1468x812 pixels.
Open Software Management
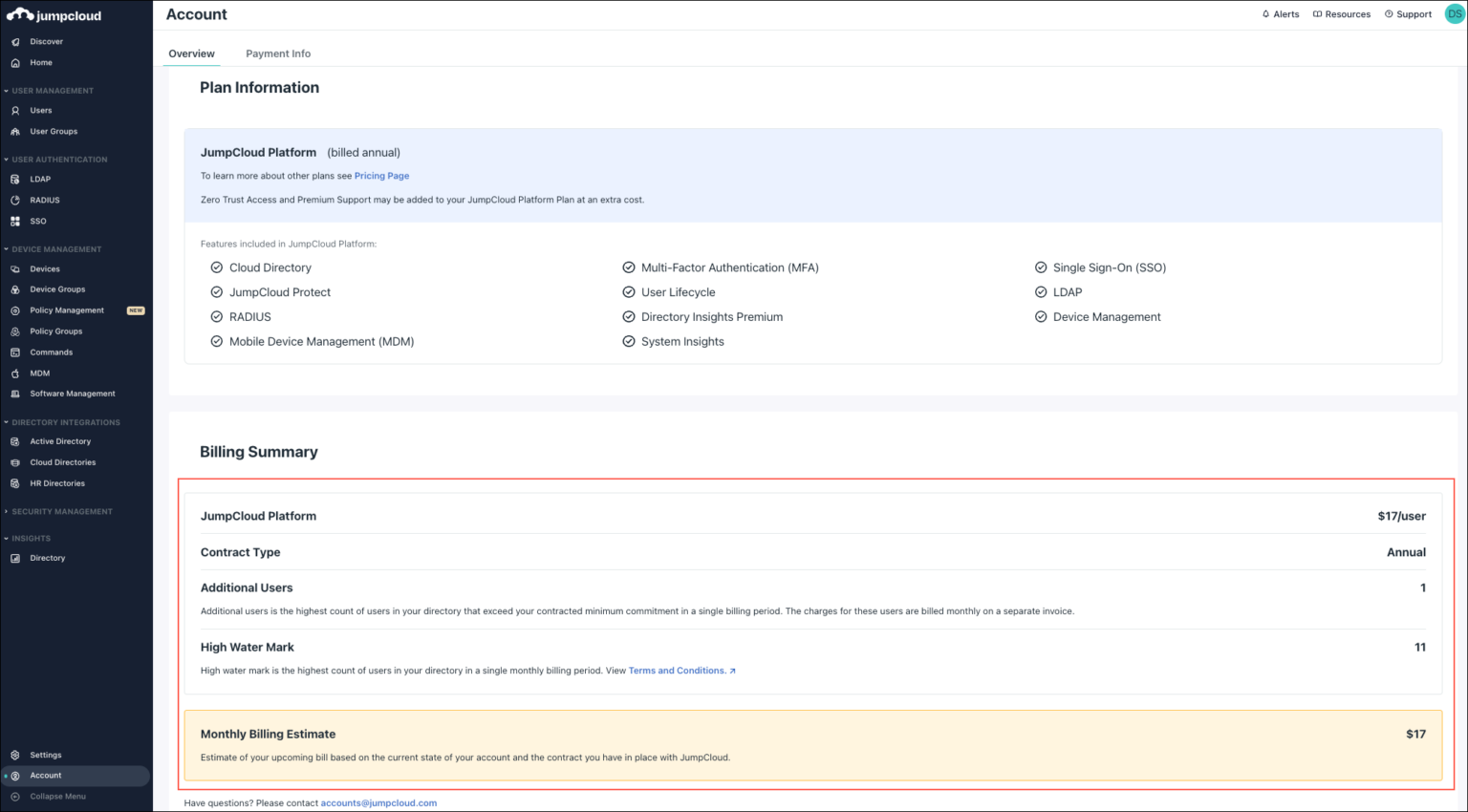click(72, 393)
